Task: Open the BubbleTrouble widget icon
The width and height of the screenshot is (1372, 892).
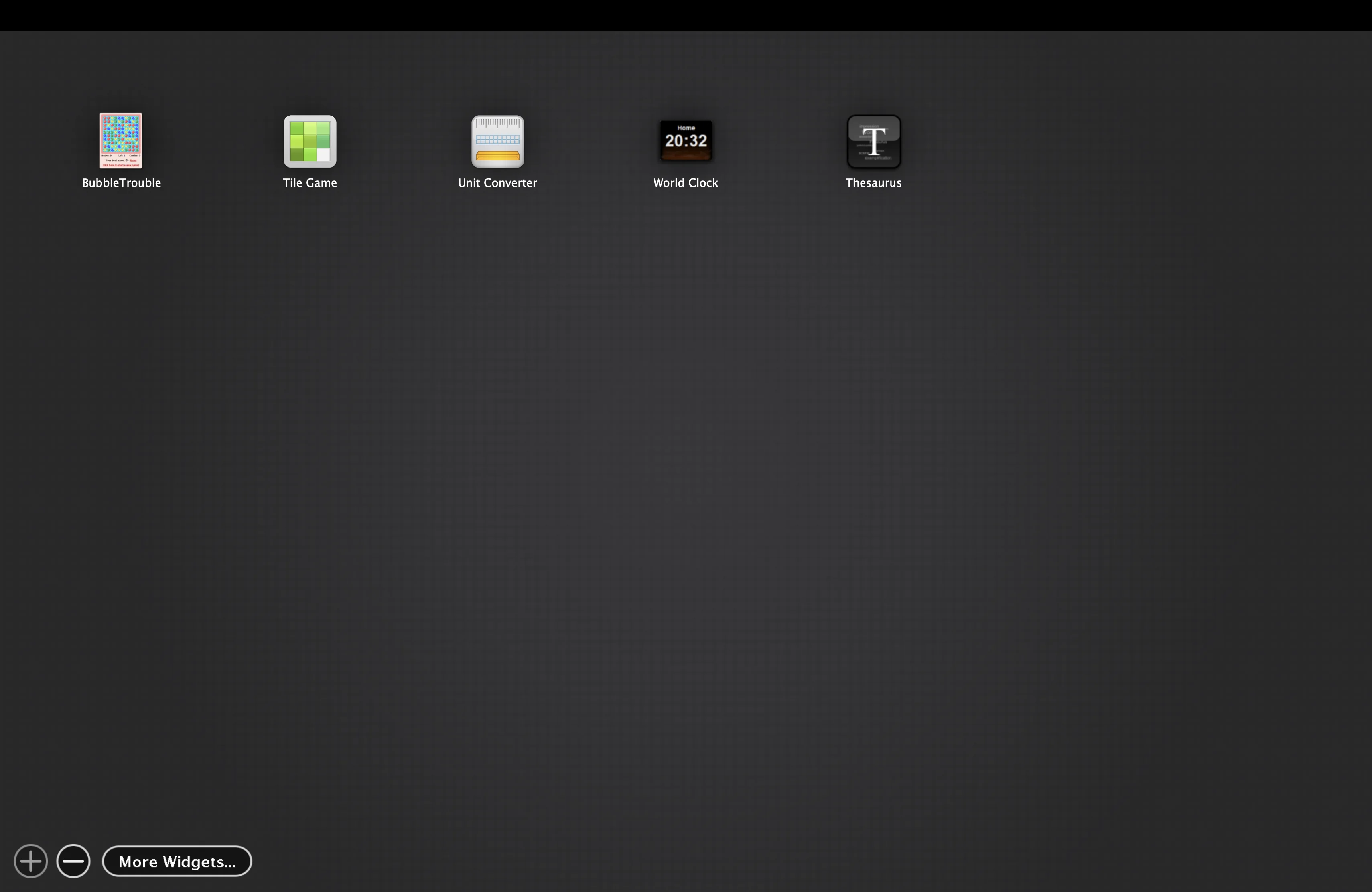Action: pyautogui.click(x=121, y=141)
